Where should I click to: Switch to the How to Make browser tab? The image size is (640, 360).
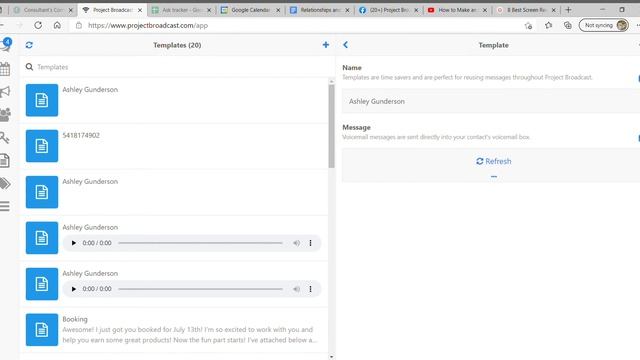pyautogui.click(x=457, y=10)
